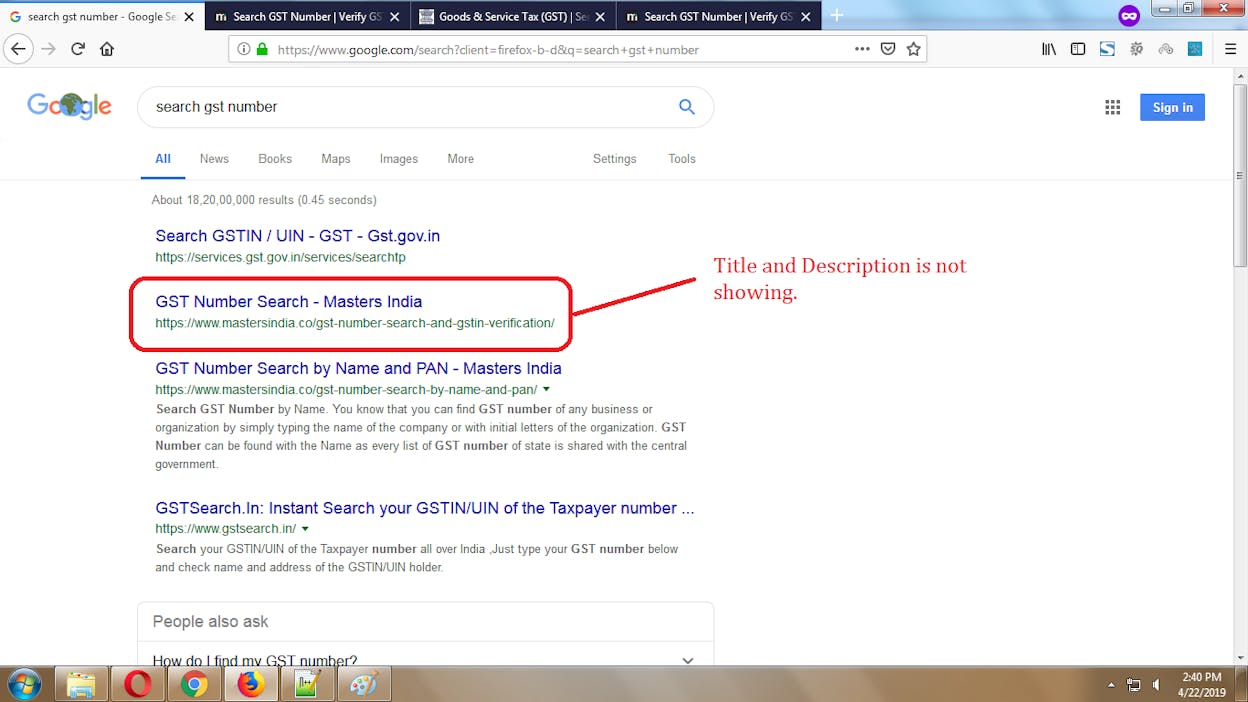Open the More search categories menu

[460, 159]
